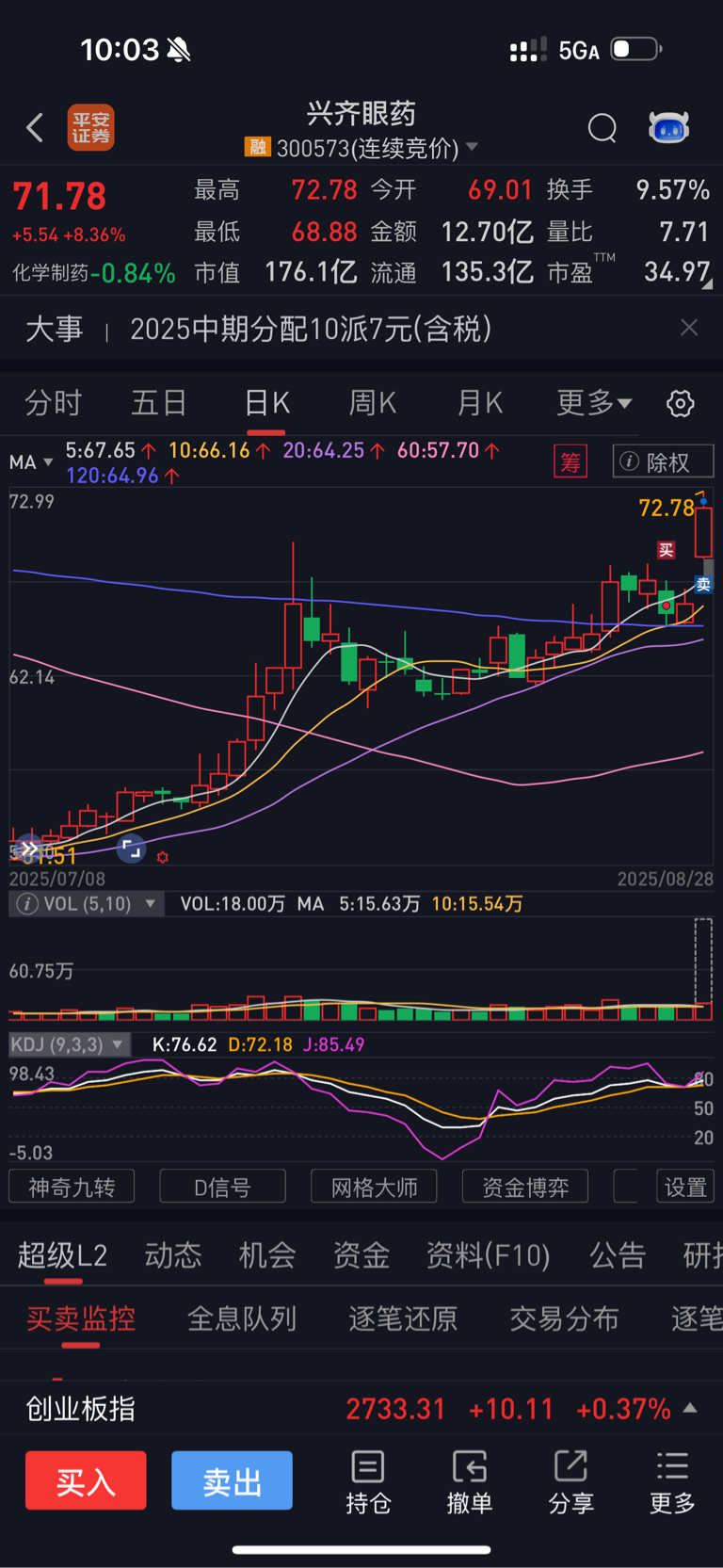Open VOL indicator info icon

[x=27, y=904]
